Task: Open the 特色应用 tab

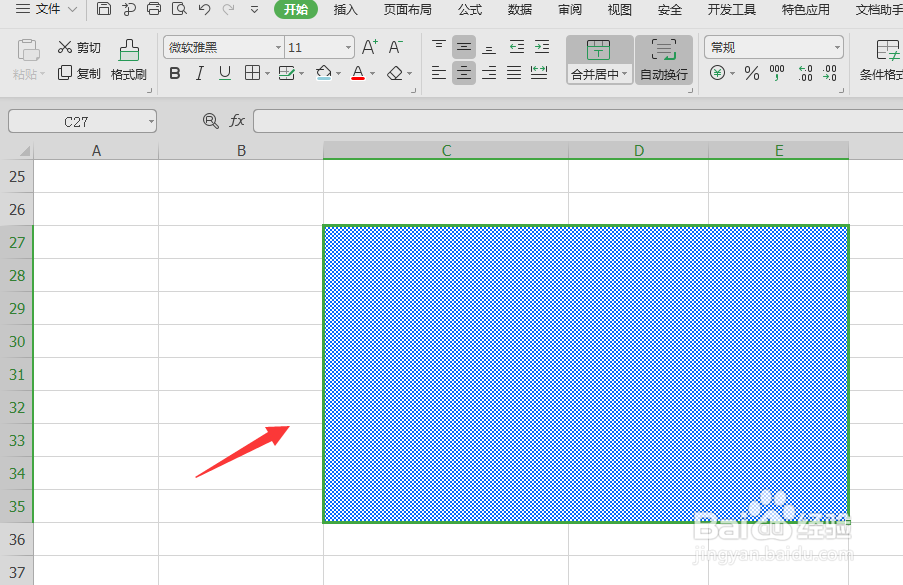Action: pos(805,10)
